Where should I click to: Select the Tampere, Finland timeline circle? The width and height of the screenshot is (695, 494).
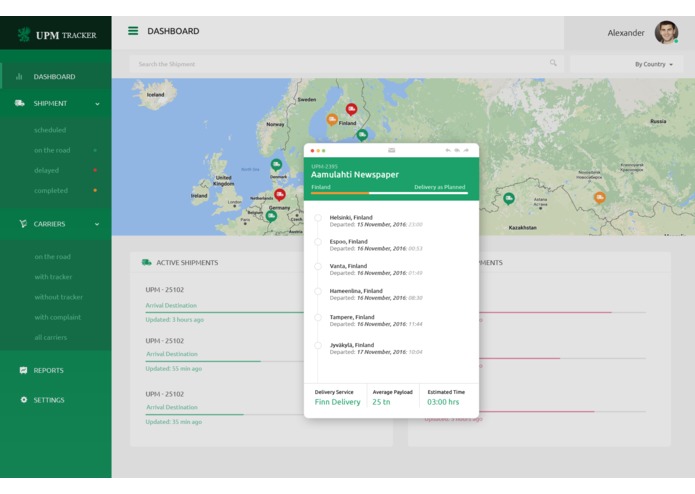[x=318, y=317]
